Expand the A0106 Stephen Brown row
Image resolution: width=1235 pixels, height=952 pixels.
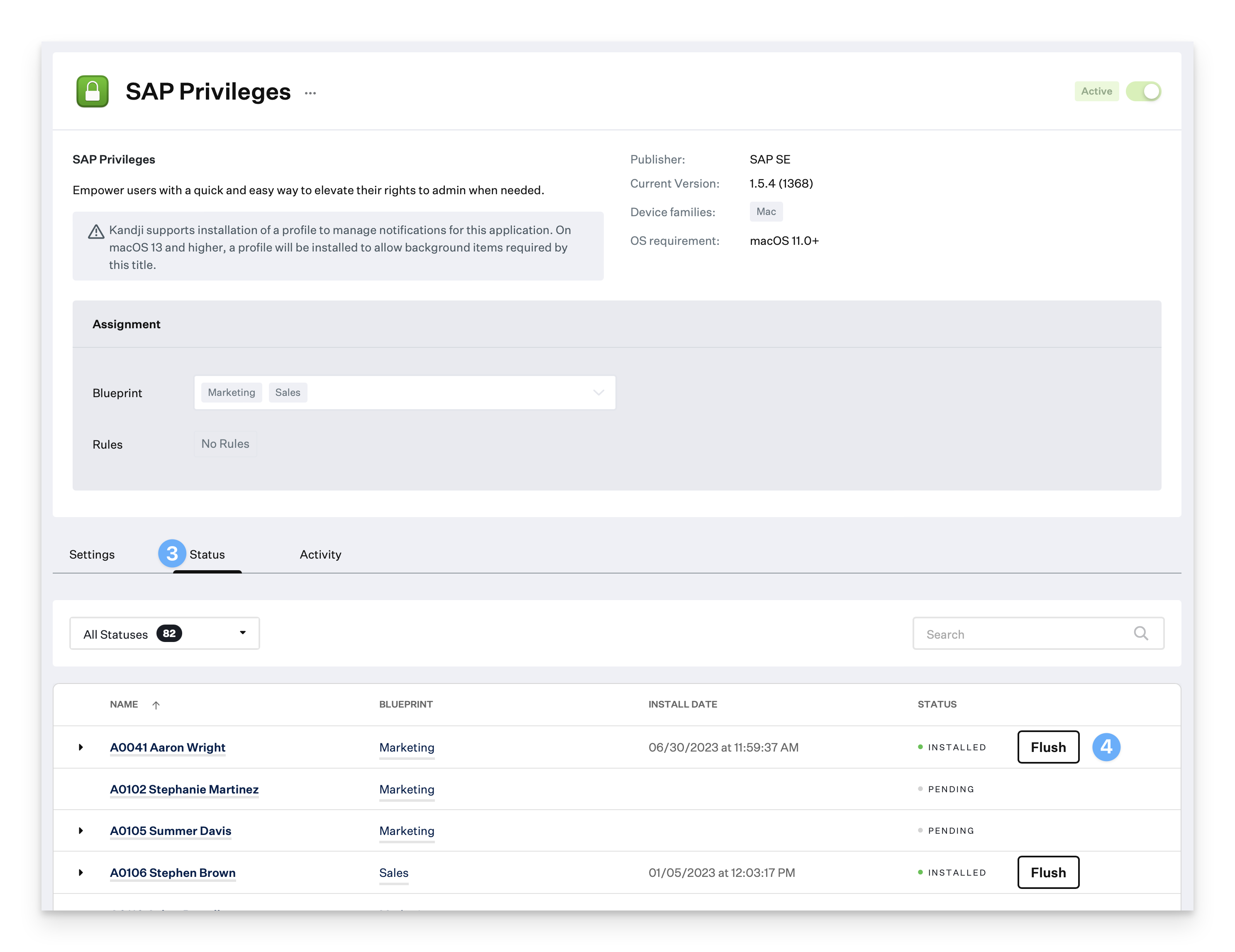click(81, 872)
